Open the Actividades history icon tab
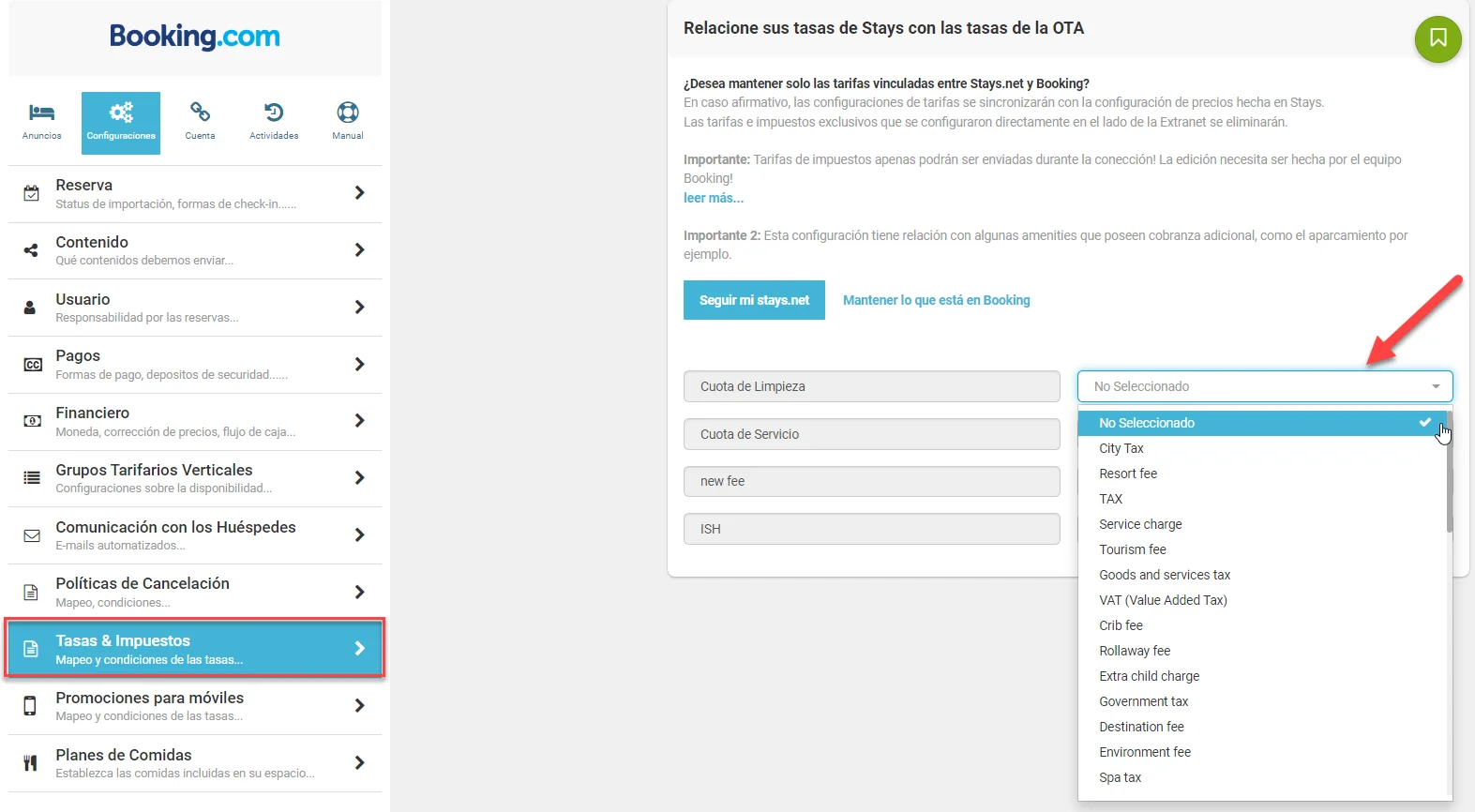Viewport: 1475px width, 812px height. tap(274, 123)
